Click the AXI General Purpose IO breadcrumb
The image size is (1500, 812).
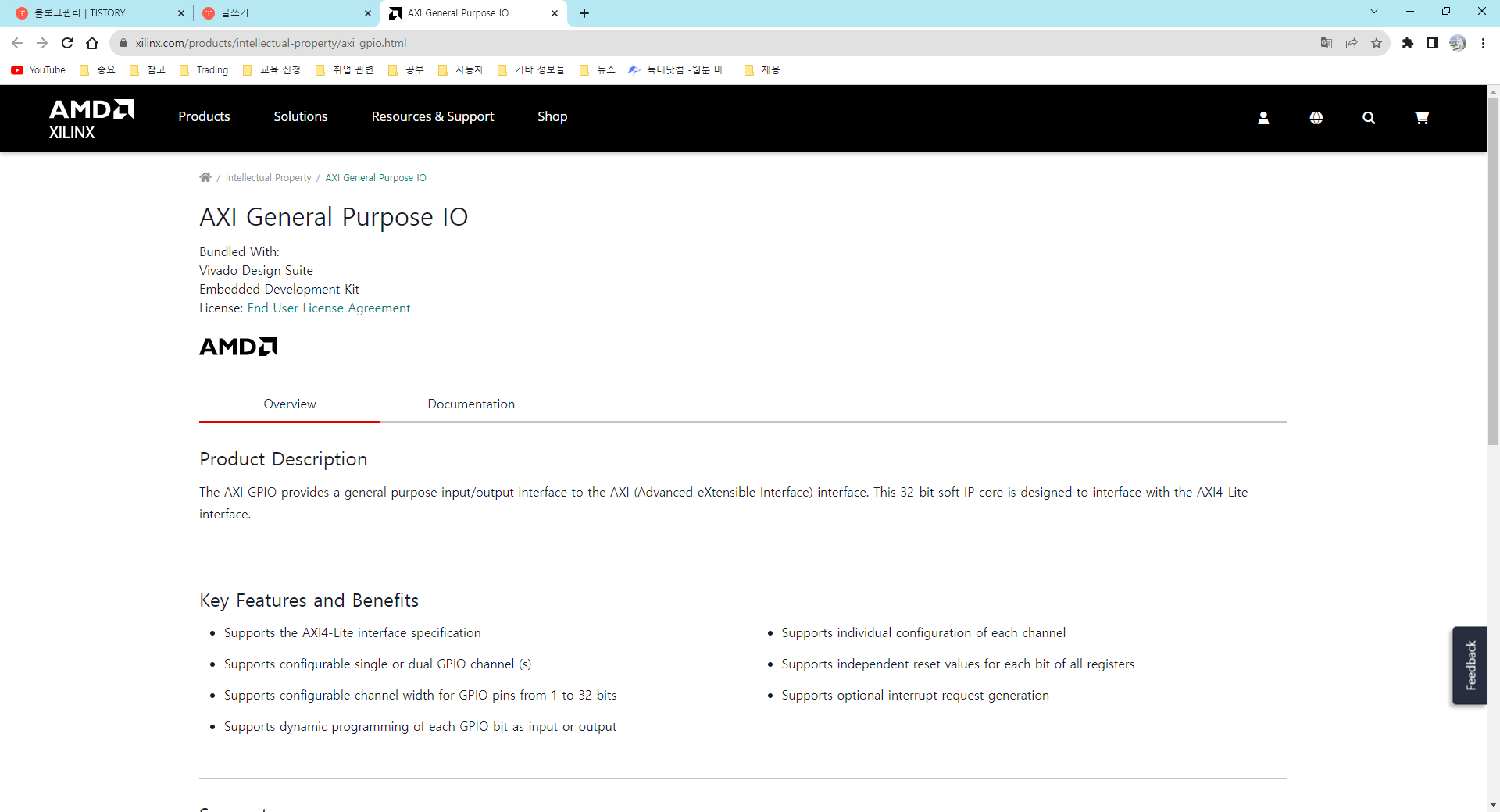[376, 178]
